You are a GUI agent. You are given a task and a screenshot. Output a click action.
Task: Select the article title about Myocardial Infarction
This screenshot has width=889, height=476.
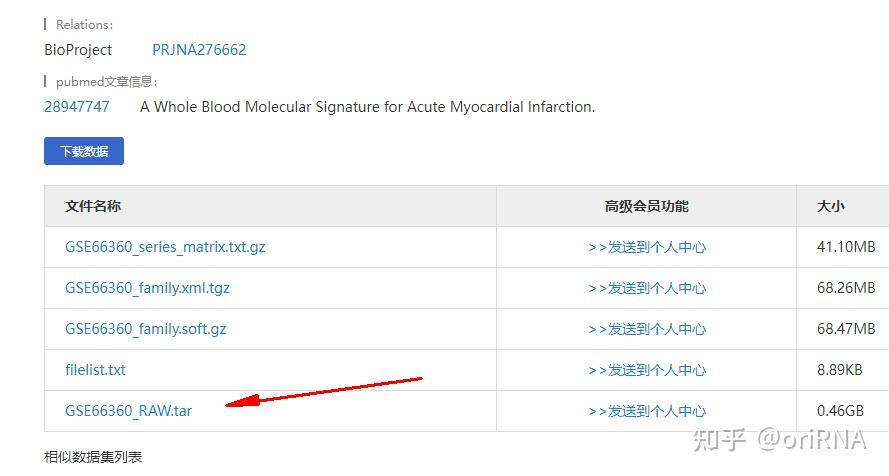point(367,107)
